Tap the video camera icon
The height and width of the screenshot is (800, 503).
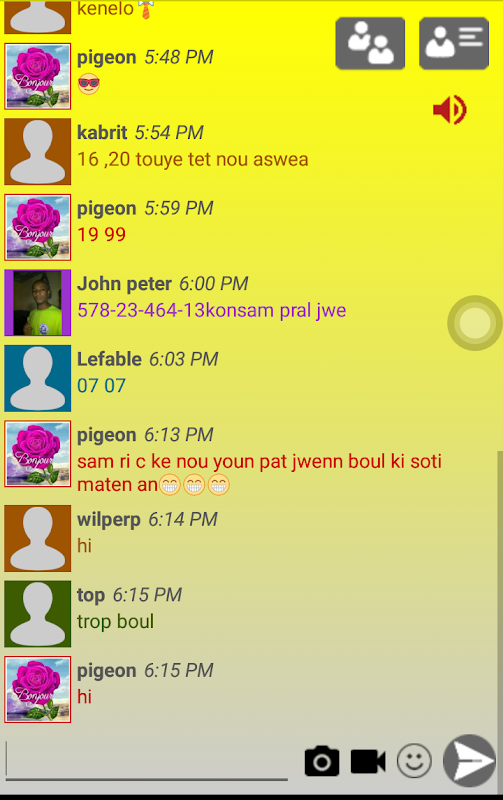click(x=368, y=761)
